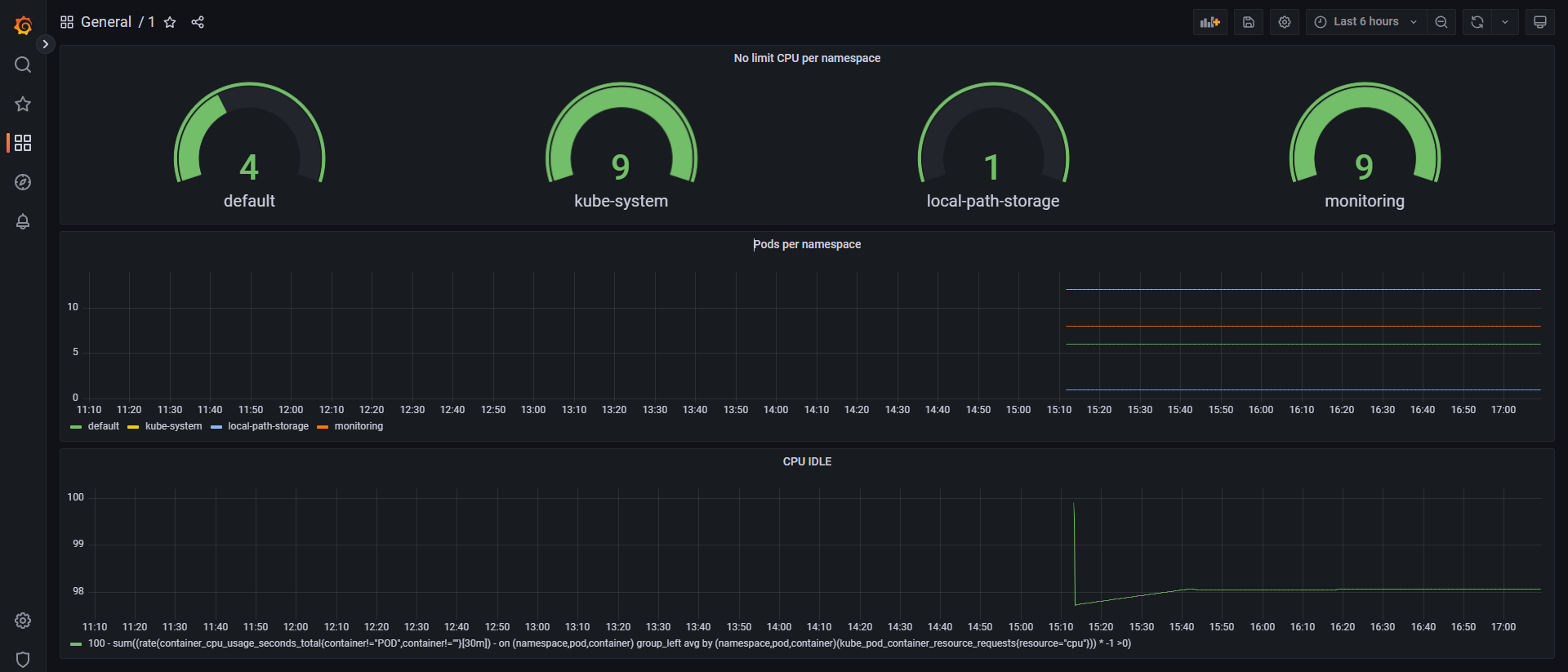Open the Grafana home logo
Screen dimensions: 1568x672
click(x=23, y=25)
